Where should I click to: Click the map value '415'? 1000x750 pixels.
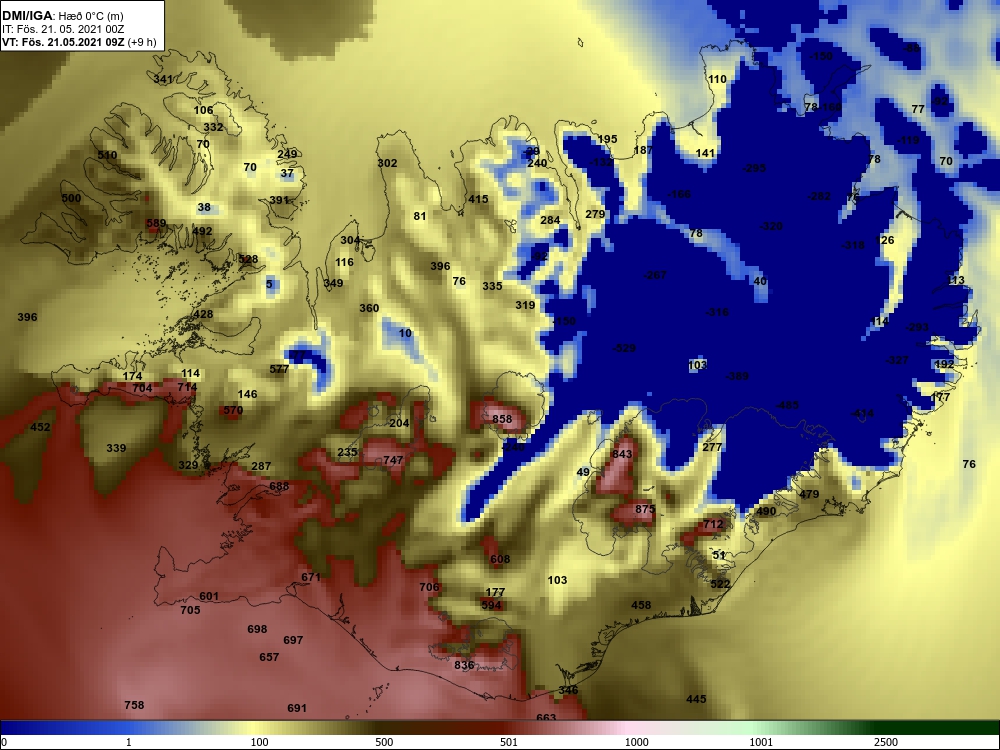tap(478, 199)
